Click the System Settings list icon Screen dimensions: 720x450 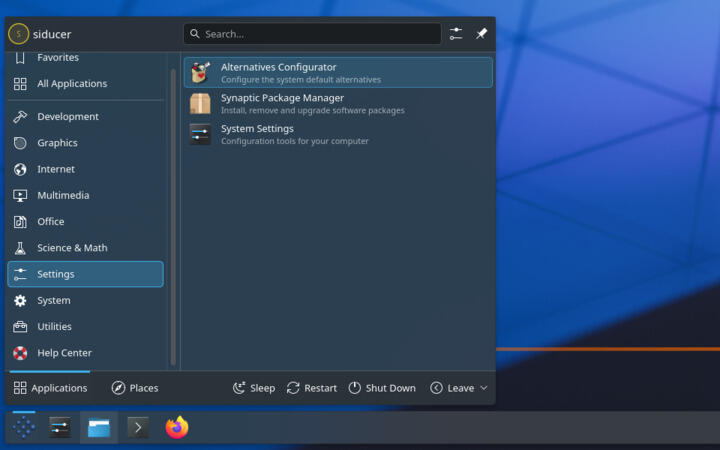201,134
